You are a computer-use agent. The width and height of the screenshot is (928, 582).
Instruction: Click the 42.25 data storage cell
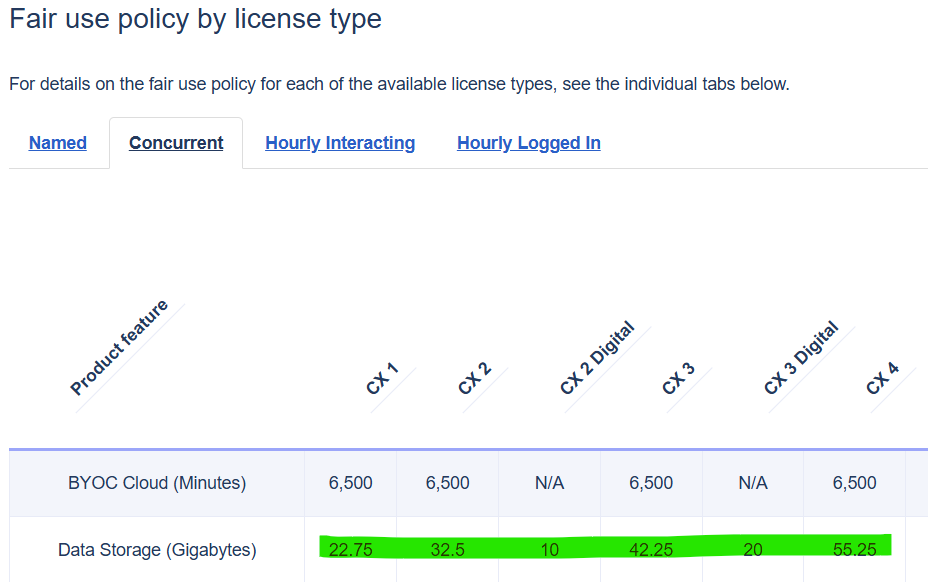click(x=651, y=550)
